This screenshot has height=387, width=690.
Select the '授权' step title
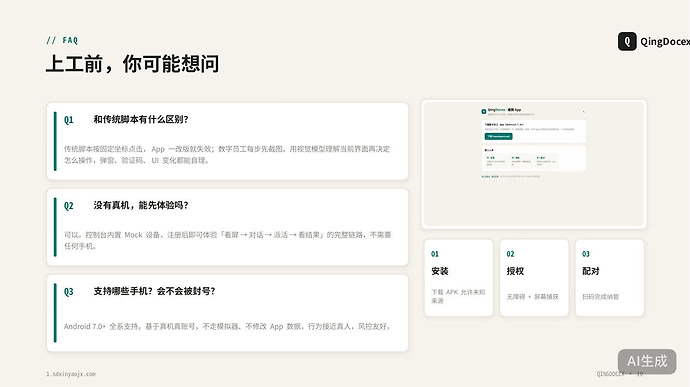[515, 271]
